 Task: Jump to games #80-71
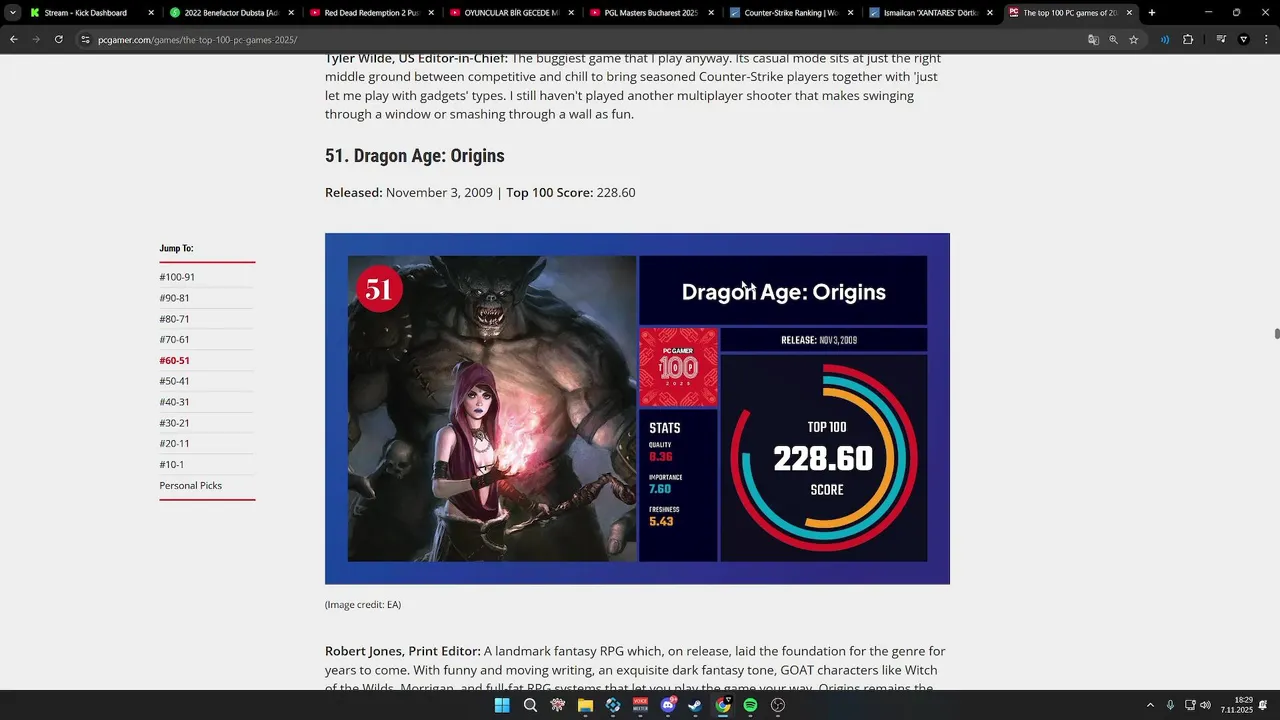tap(174, 319)
